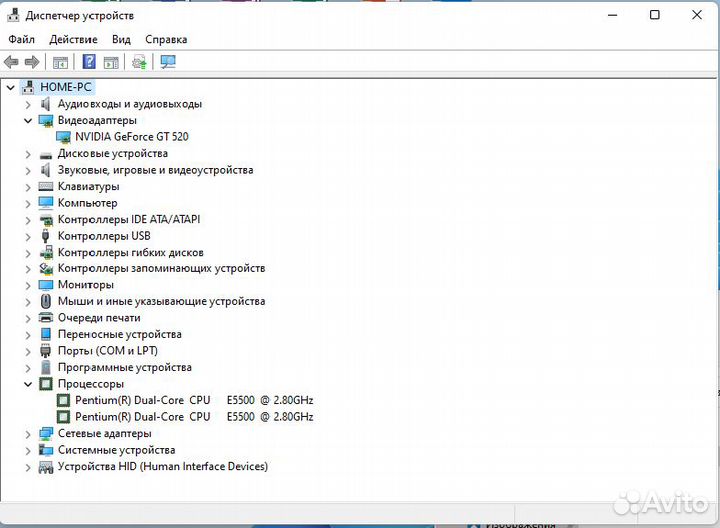Click the HOME-PC computer icon
Screen dimensions: 720x528
click(x=28, y=87)
